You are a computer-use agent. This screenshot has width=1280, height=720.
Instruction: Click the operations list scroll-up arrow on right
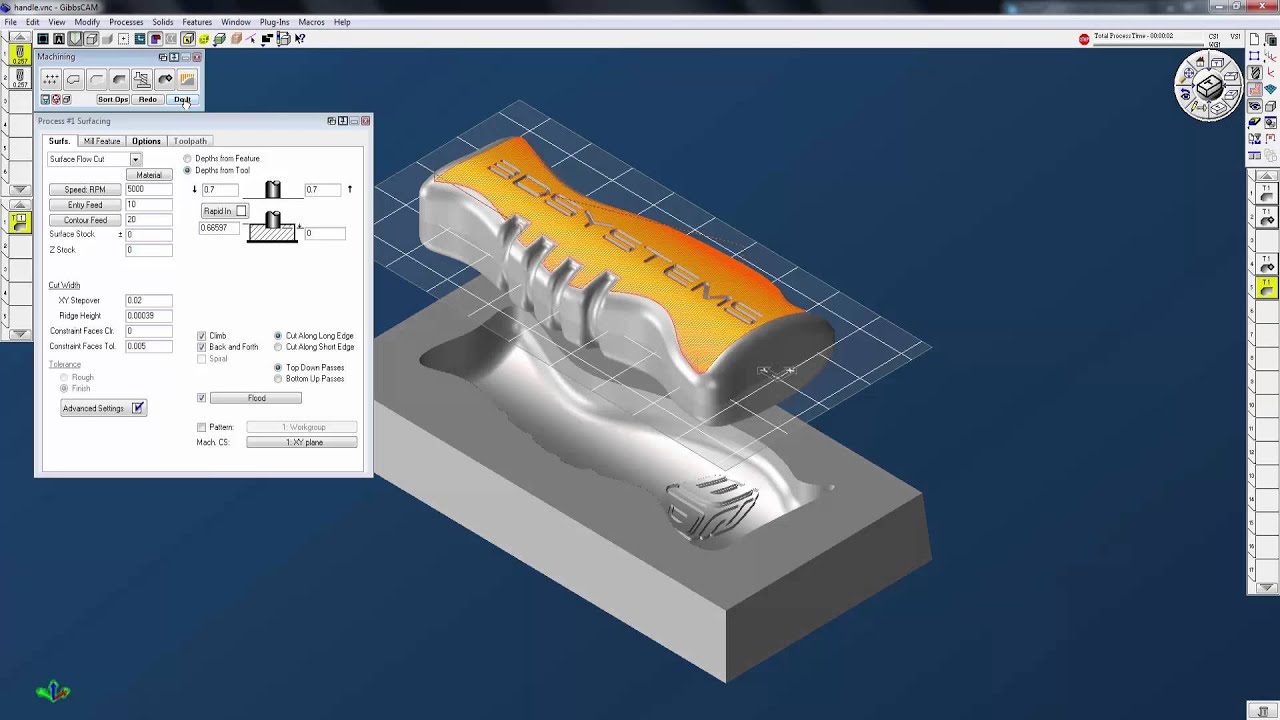(x=1267, y=176)
